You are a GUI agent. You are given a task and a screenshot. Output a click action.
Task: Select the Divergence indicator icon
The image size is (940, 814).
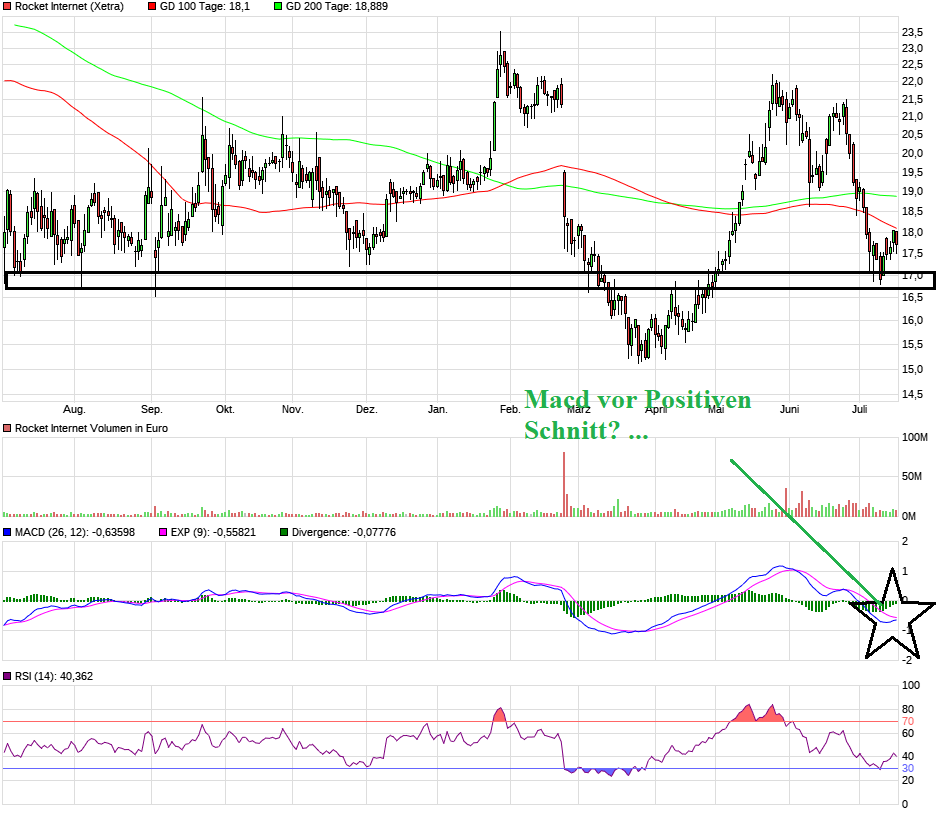283,532
